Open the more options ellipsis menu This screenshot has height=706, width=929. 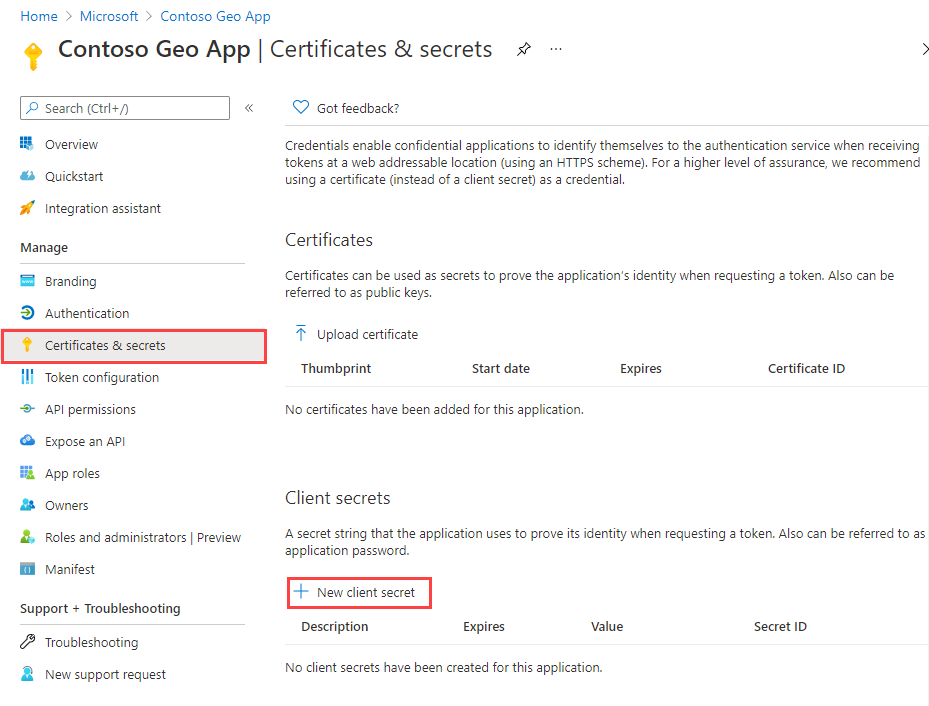click(556, 49)
